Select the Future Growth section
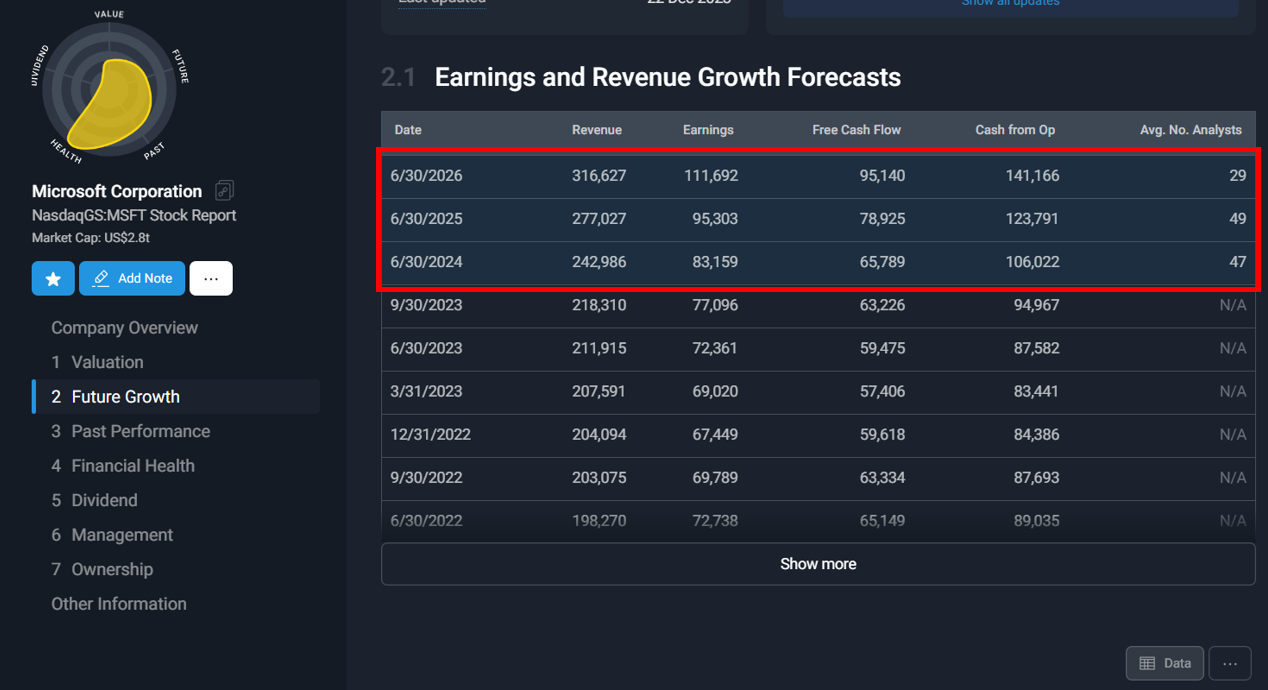This screenshot has width=1268, height=690. tap(125, 397)
